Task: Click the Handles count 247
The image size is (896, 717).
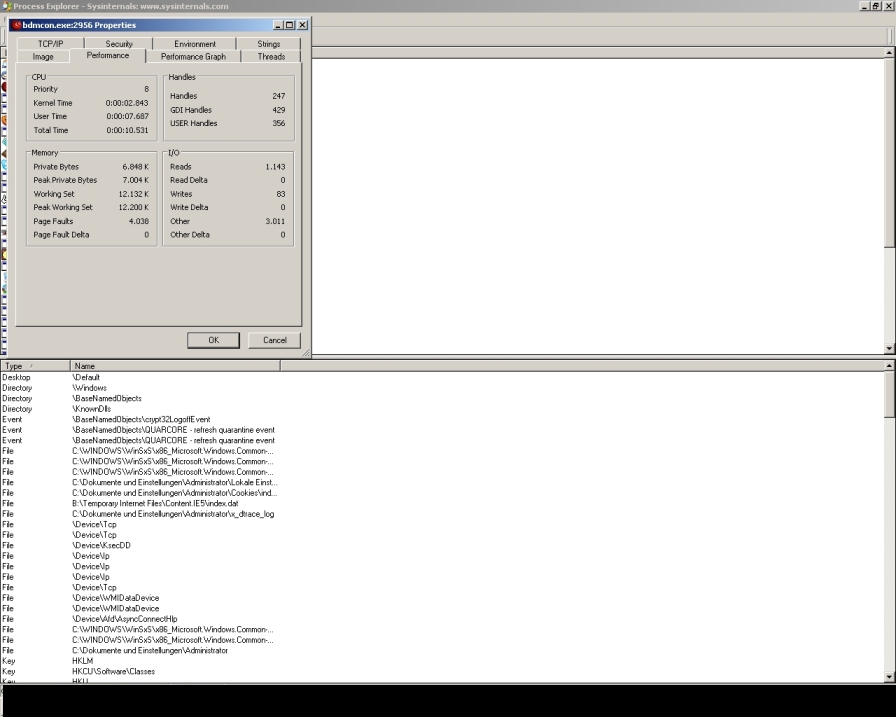Action: click(x=279, y=96)
